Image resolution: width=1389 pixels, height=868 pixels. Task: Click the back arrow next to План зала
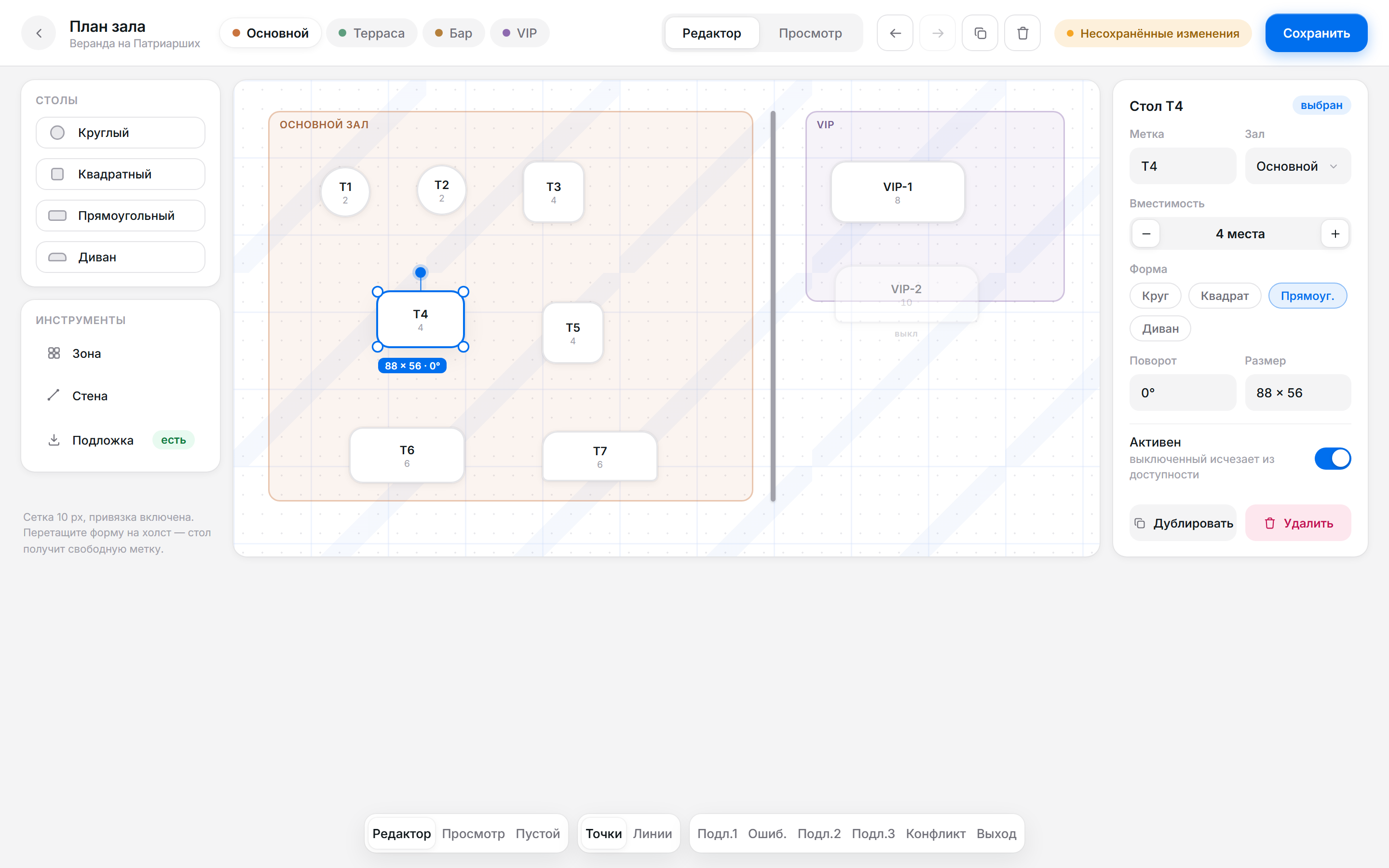coord(39,33)
